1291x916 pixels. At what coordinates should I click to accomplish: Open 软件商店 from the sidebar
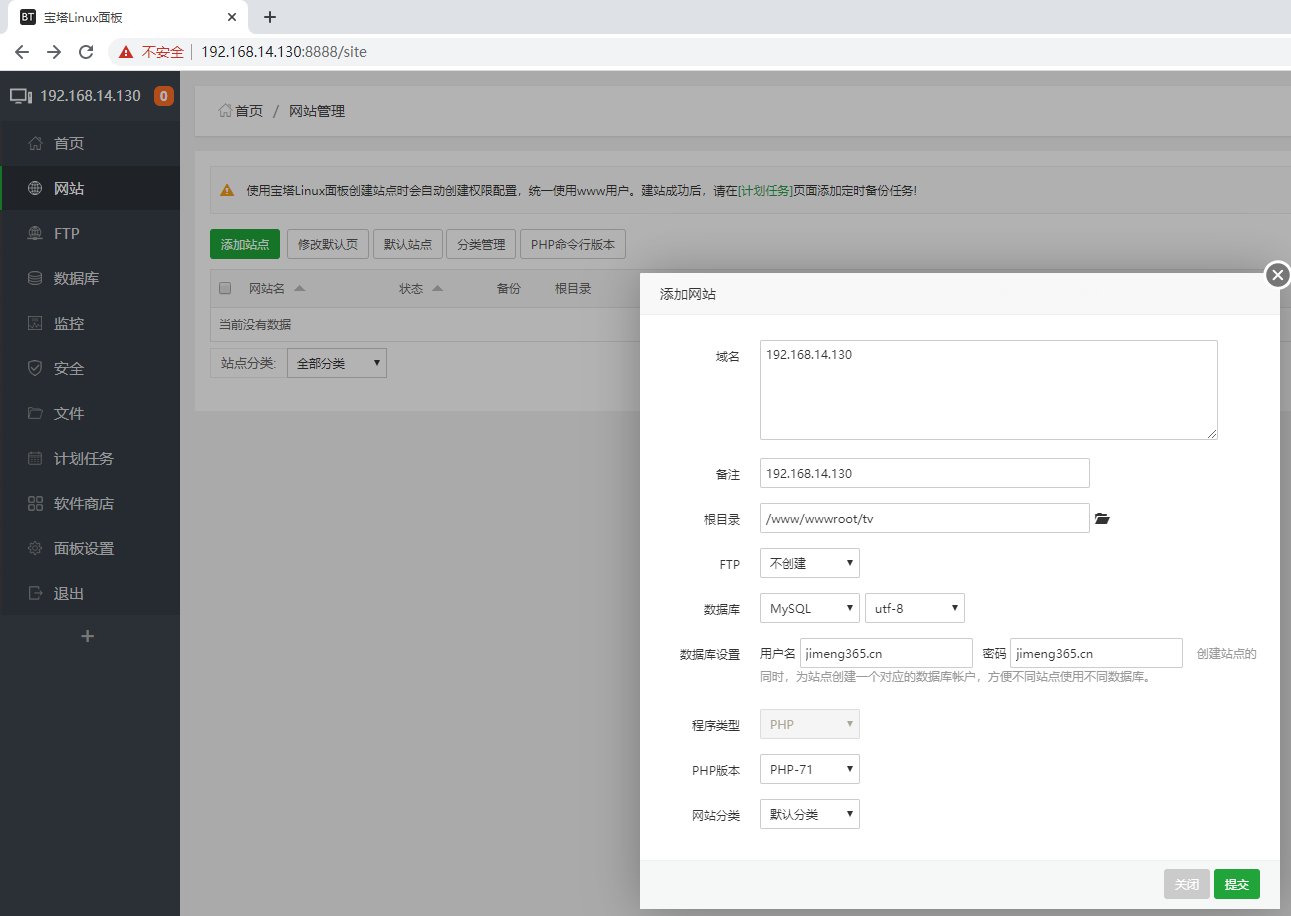click(84, 504)
